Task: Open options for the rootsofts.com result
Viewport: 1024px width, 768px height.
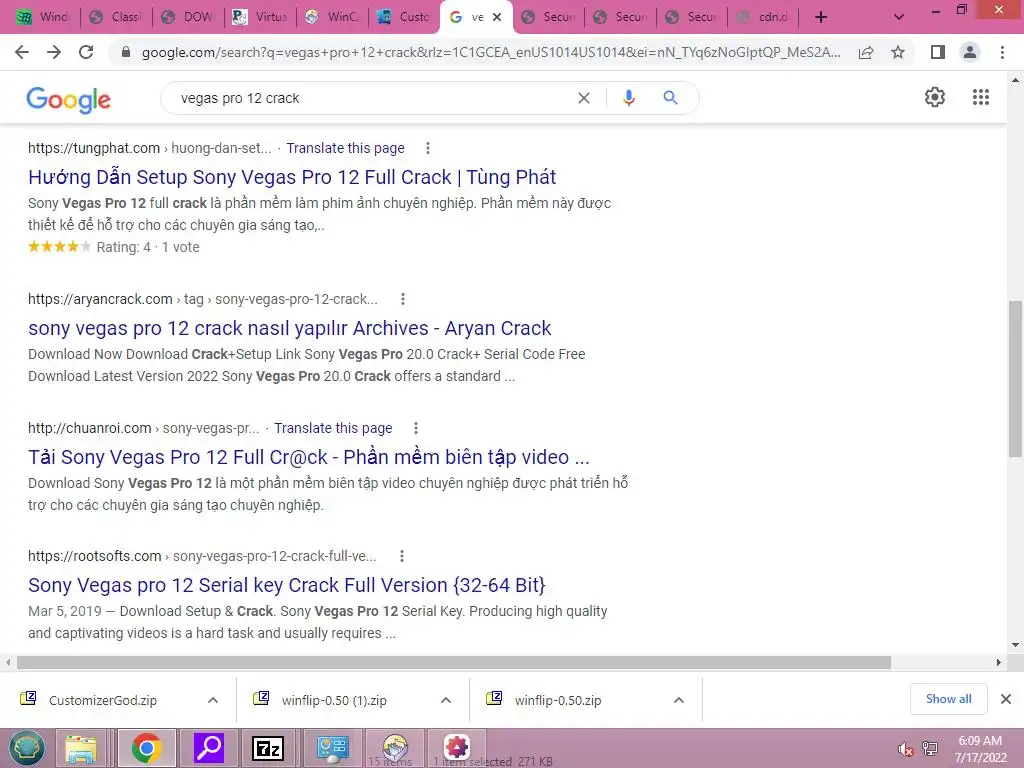Action: pyautogui.click(x=402, y=556)
